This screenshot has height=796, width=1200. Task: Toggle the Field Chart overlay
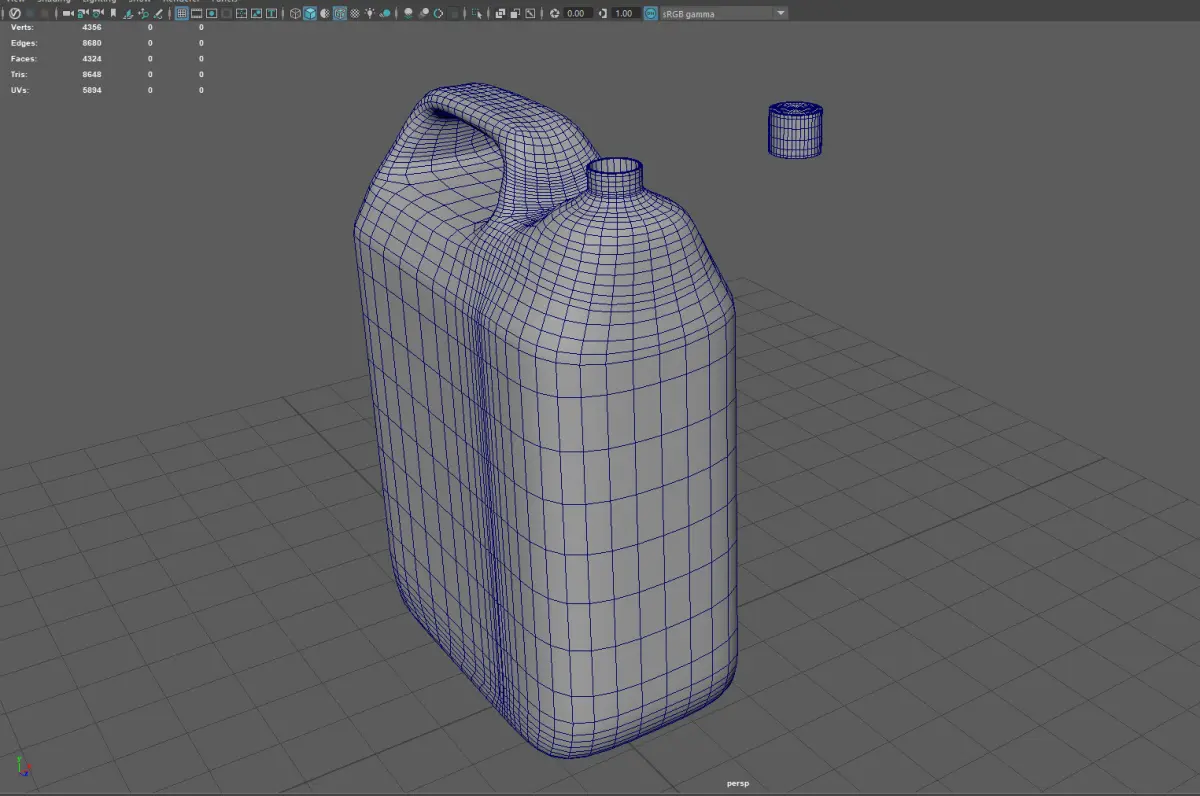tap(241, 13)
